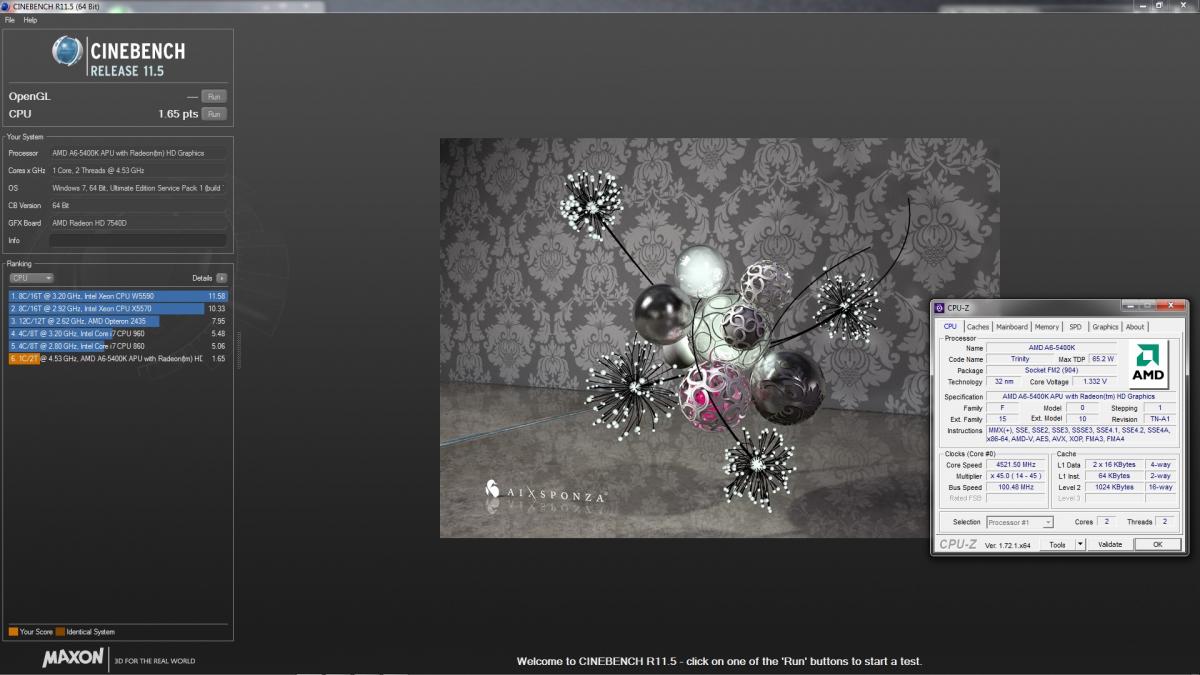Click the Multiplier x 45.0 field
This screenshot has width=1200, height=675.
1018,476
